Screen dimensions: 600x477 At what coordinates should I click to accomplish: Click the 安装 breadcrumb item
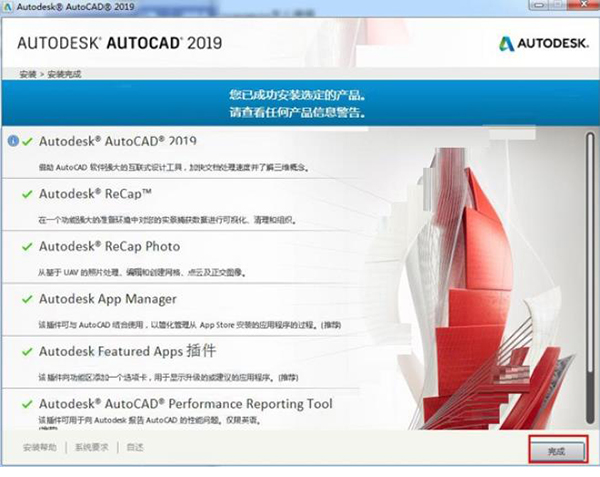[28, 74]
